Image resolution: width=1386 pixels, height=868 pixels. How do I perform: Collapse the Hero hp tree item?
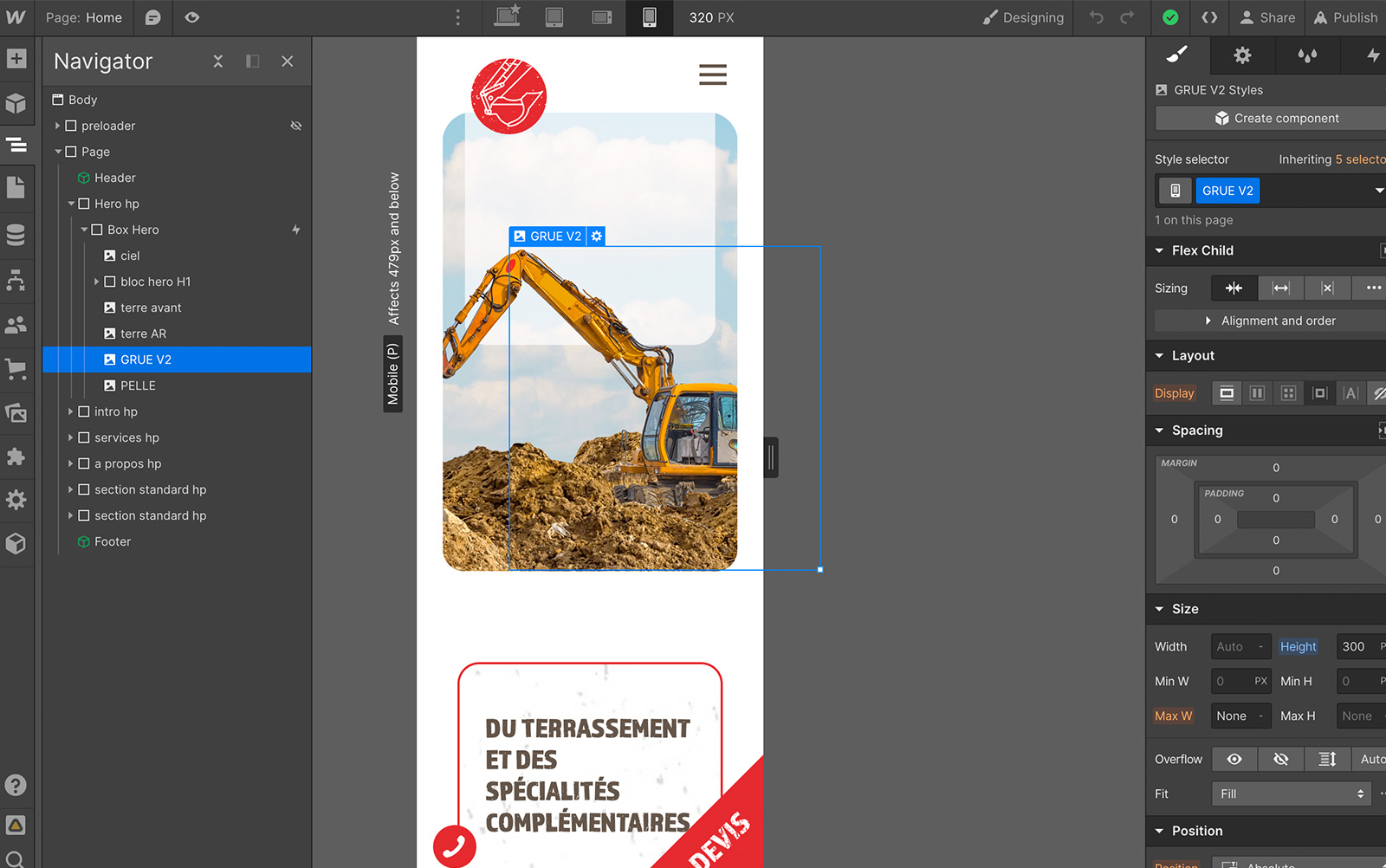[71, 204]
